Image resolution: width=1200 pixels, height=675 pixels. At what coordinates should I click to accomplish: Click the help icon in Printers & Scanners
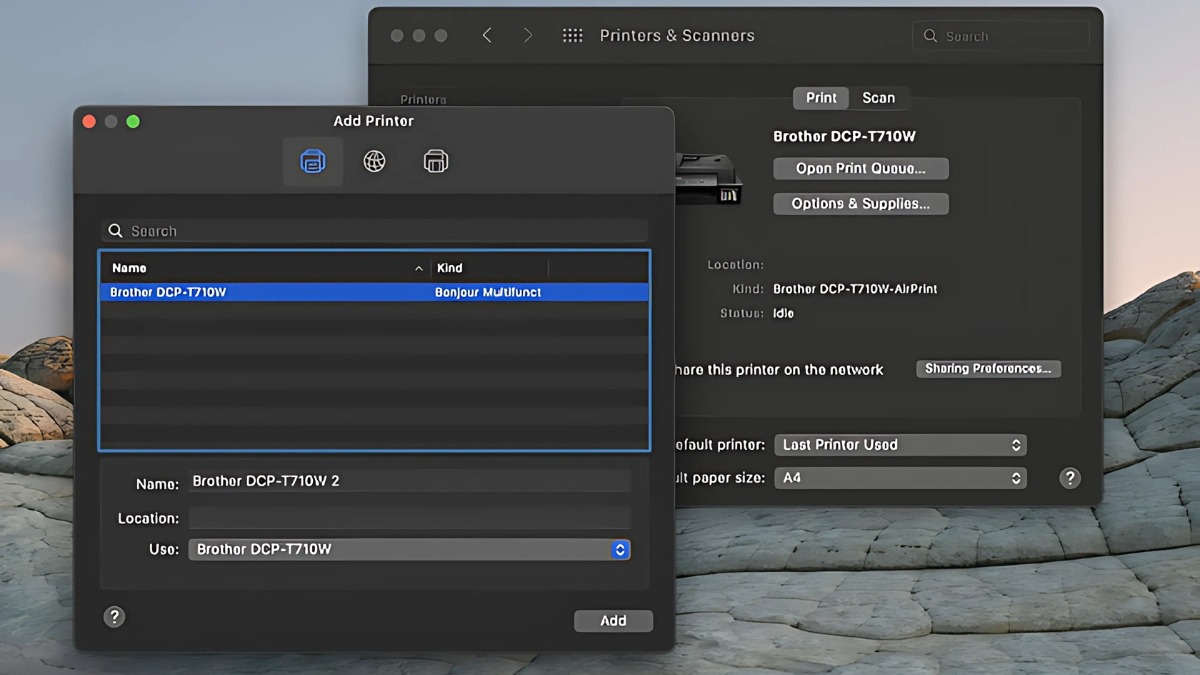coord(1070,478)
